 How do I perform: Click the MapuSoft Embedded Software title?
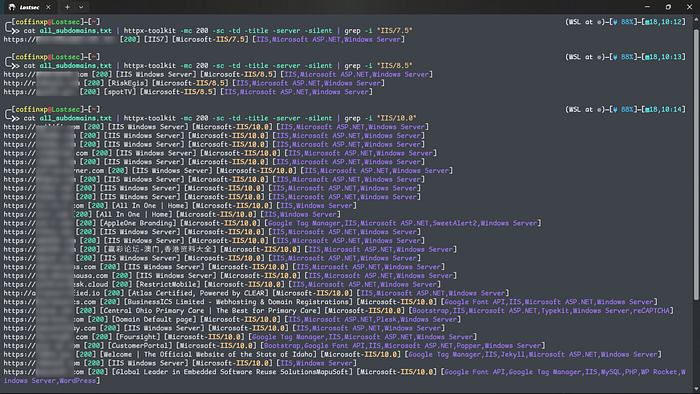point(232,372)
